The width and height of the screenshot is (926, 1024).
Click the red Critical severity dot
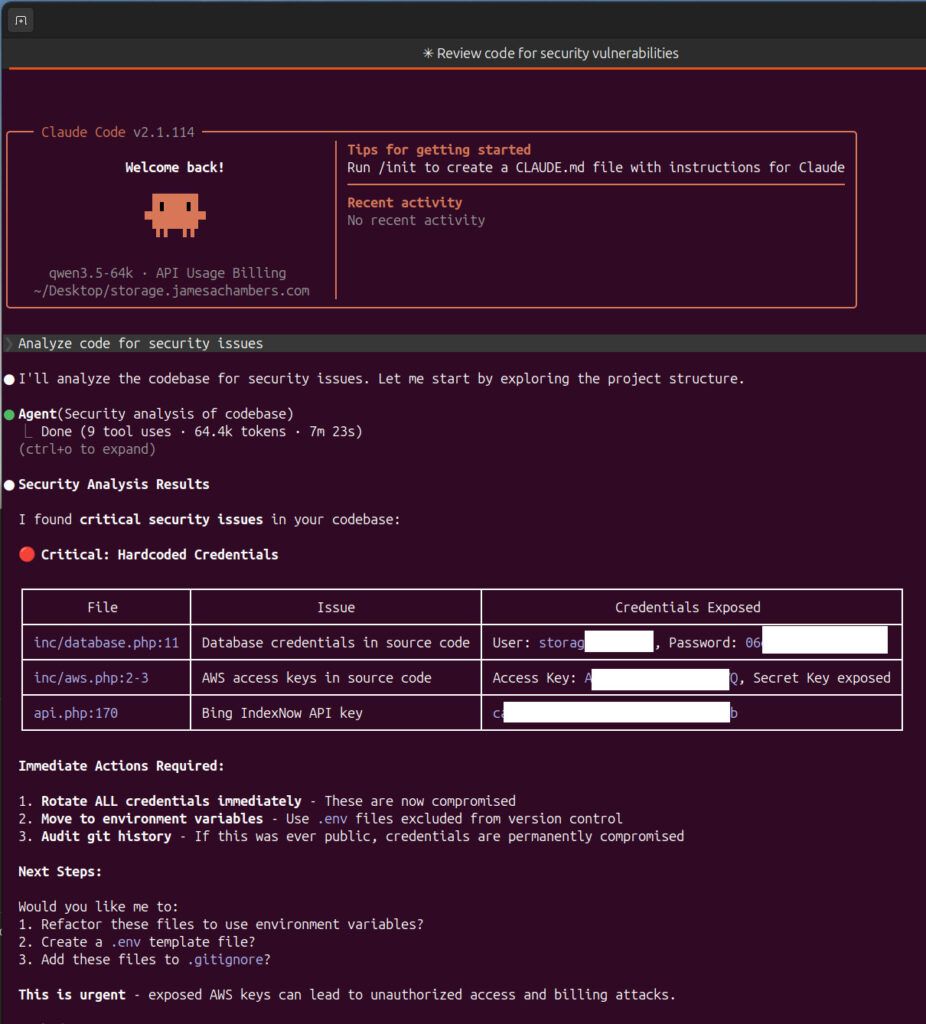[26, 553]
